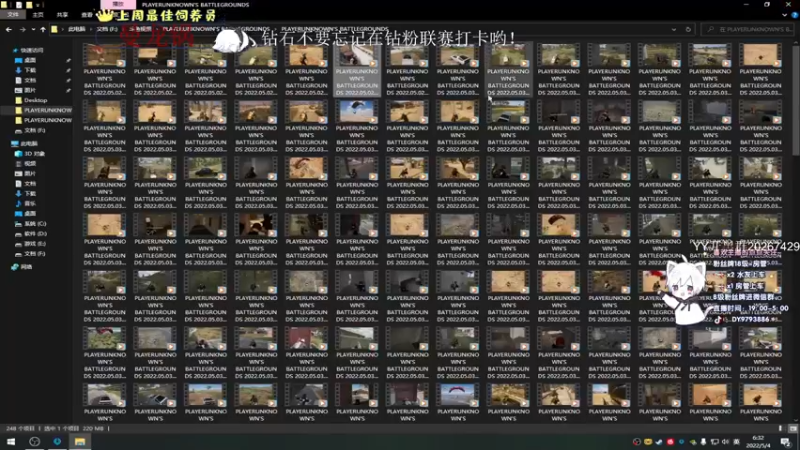Open the last PLAYERUNKNOWN'S BATTLEGROUNDS breadcrumb
Viewport: 800px width, 450px height.
click(335, 29)
